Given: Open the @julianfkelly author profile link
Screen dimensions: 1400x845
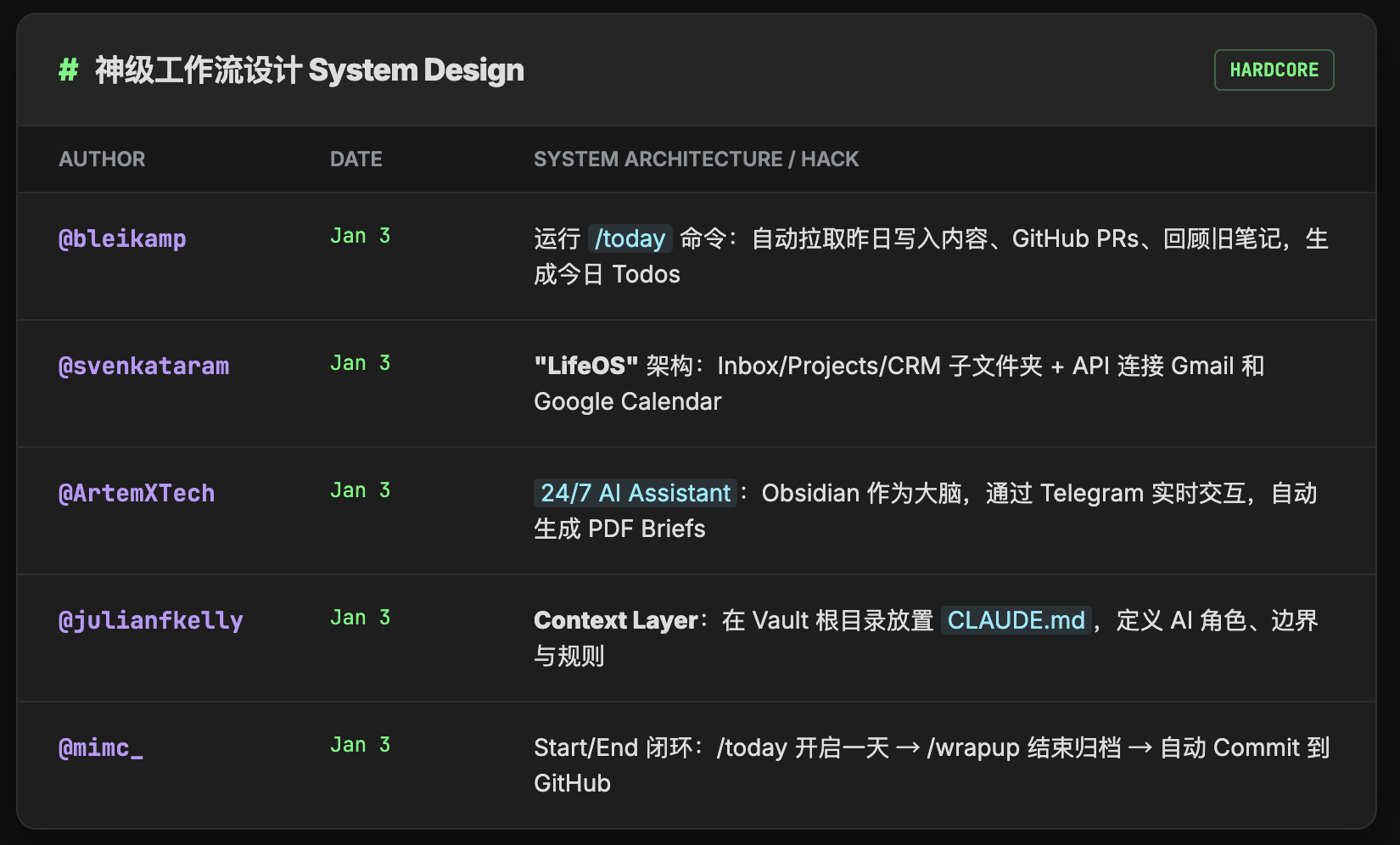Looking at the screenshot, I should point(150,620).
